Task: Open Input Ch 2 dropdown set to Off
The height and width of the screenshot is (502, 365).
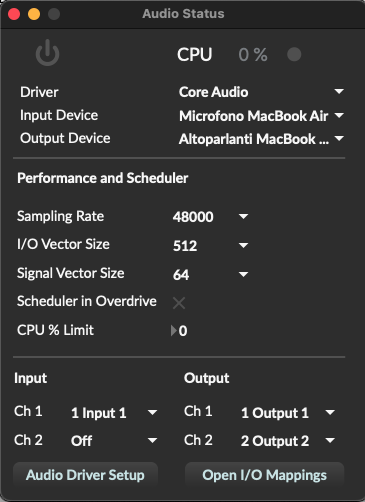Action: click(x=114, y=441)
